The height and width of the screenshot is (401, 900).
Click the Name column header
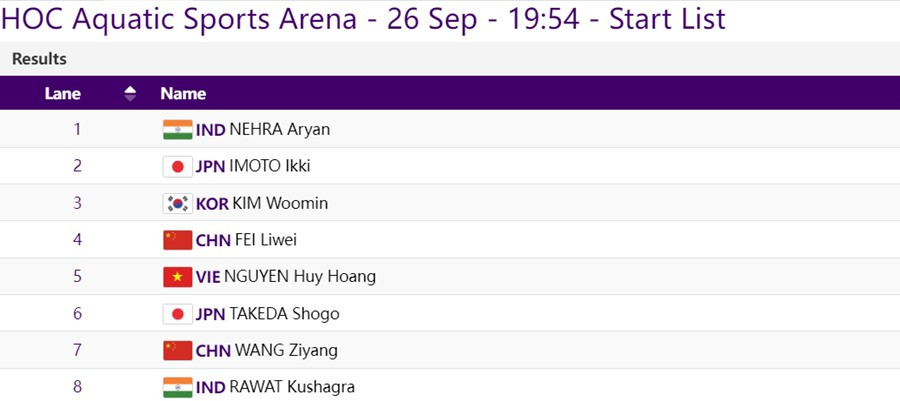click(183, 94)
